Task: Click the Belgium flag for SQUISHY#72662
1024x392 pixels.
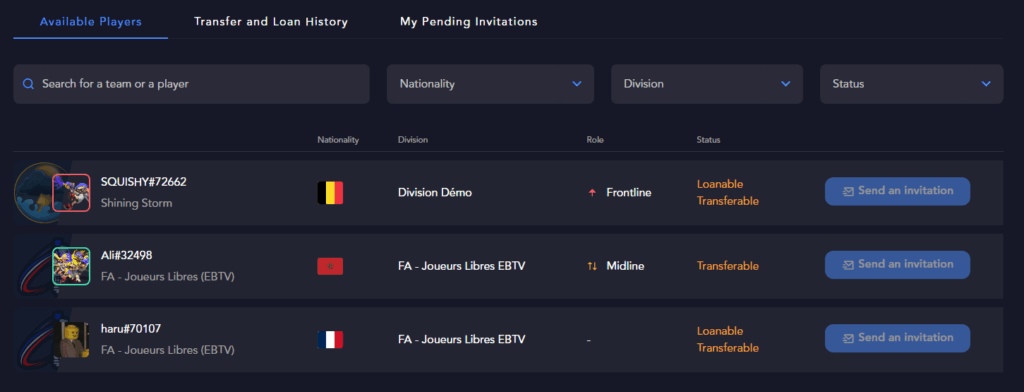Action: (330, 193)
